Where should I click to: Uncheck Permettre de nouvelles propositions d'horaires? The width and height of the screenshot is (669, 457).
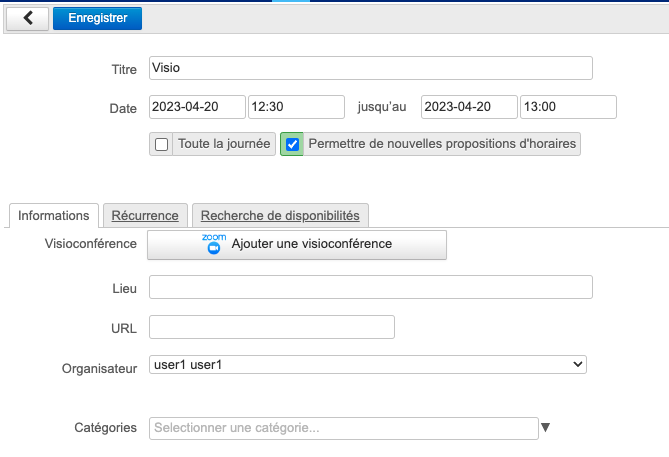tap(293, 144)
